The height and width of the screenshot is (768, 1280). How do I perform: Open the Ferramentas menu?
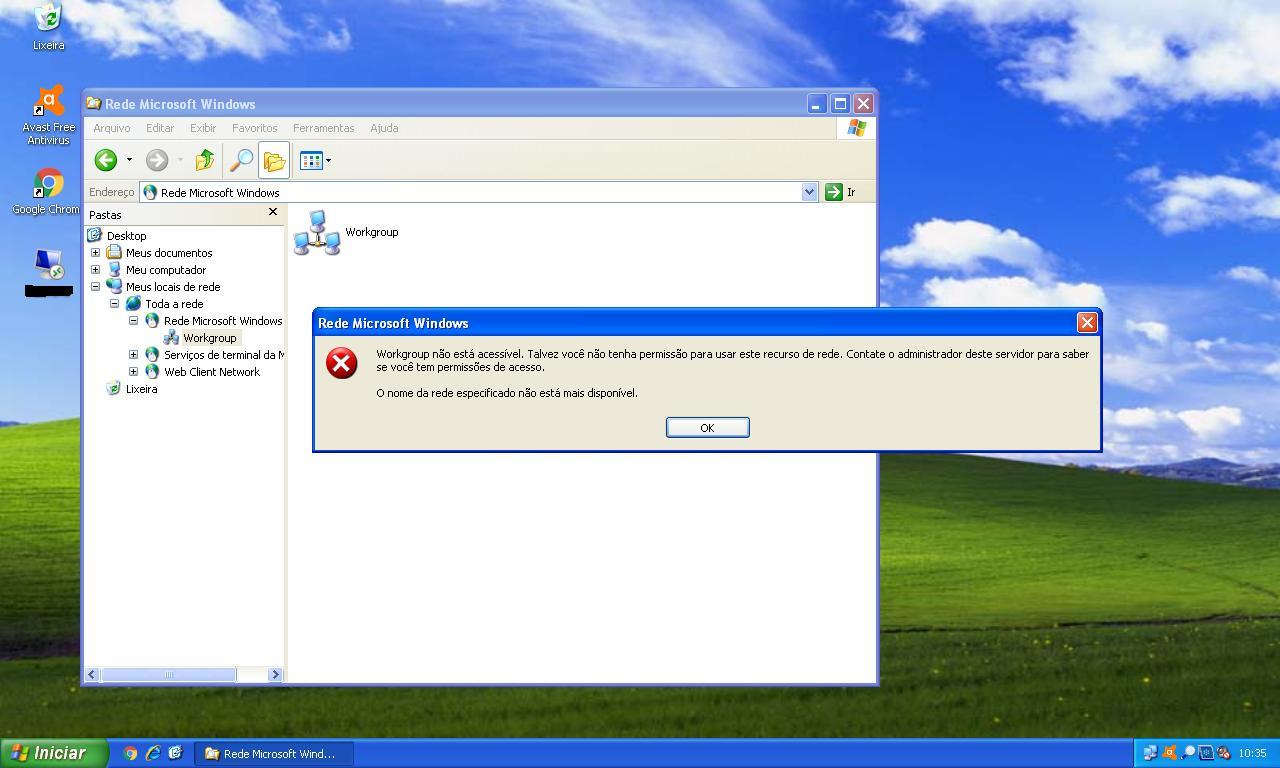coord(323,128)
